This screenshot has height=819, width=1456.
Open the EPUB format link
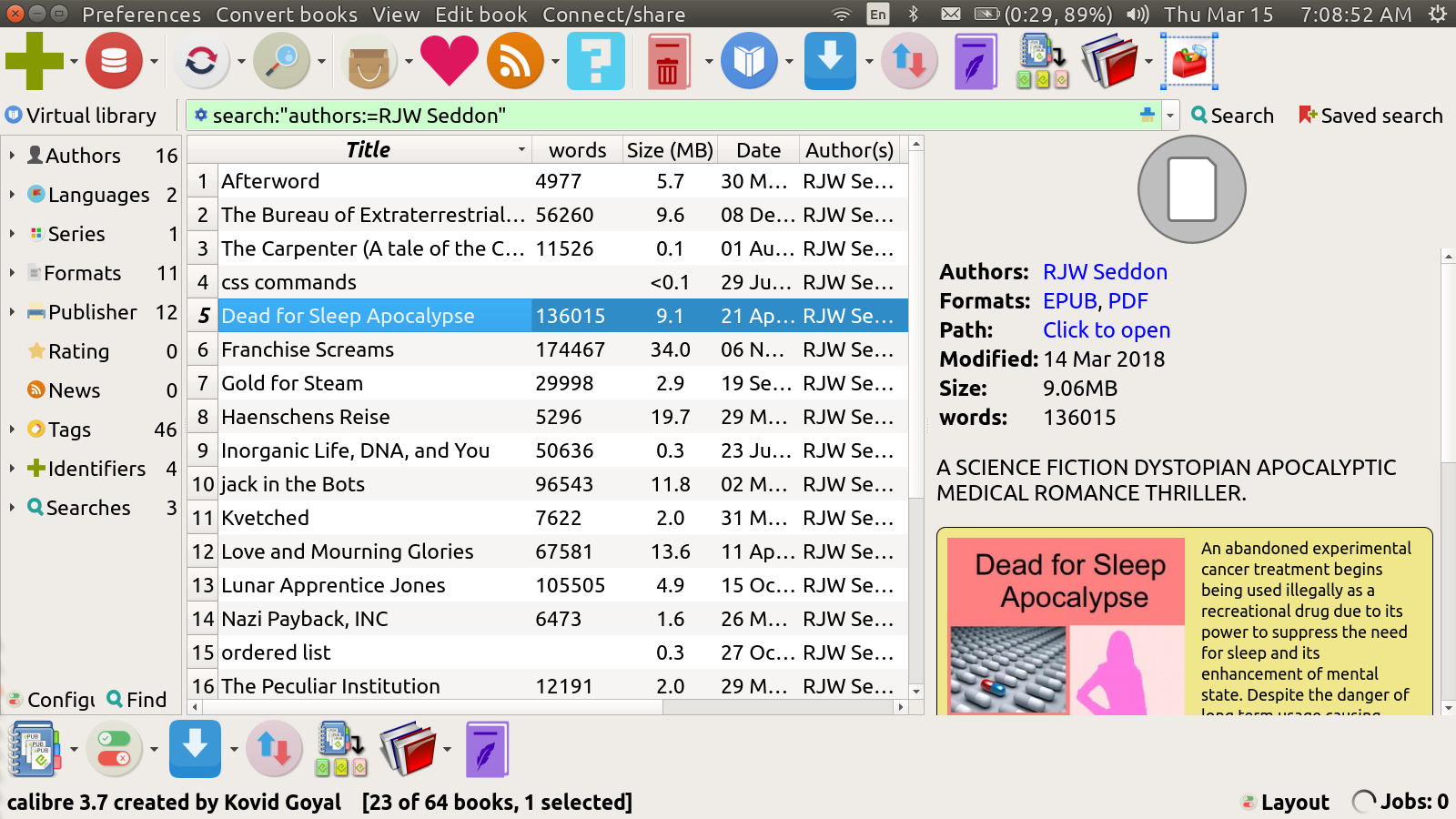click(1069, 301)
